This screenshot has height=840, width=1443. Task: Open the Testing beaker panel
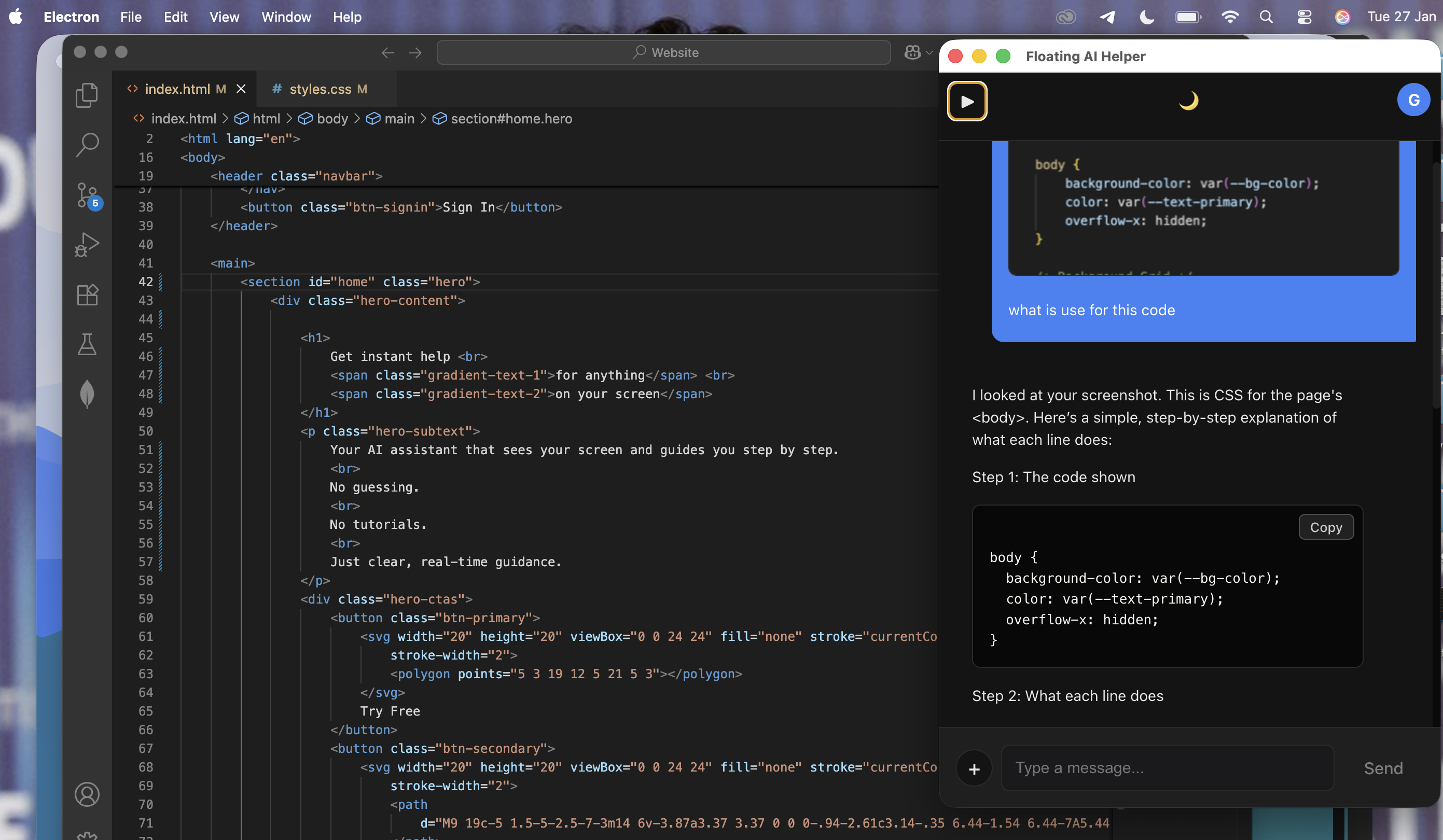pyautogui.click(x=87, y=344)
